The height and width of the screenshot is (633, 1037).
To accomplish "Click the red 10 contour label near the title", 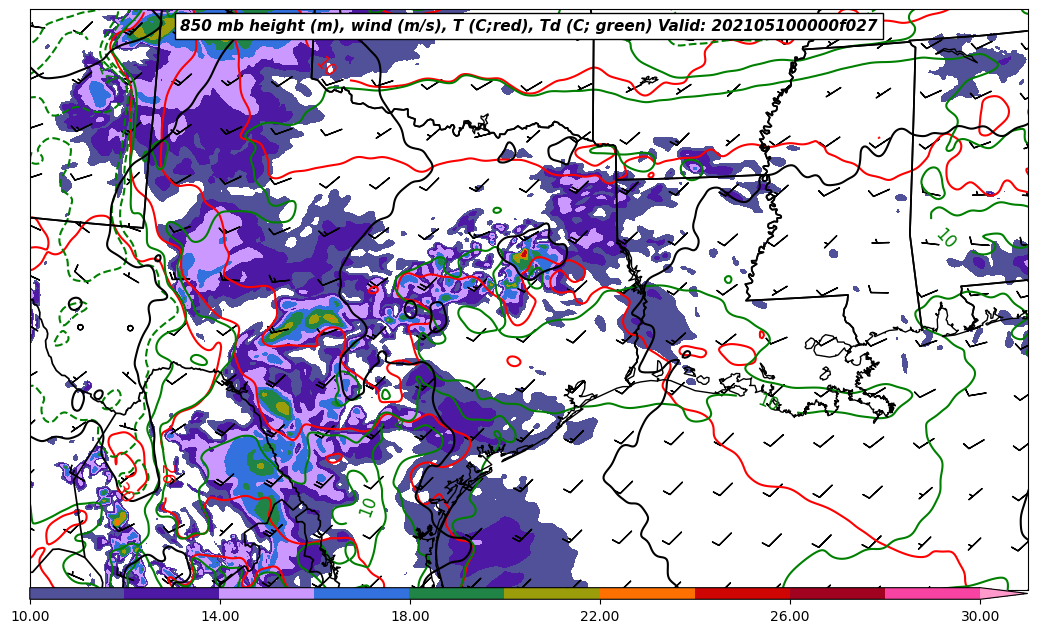I will 327,65.
